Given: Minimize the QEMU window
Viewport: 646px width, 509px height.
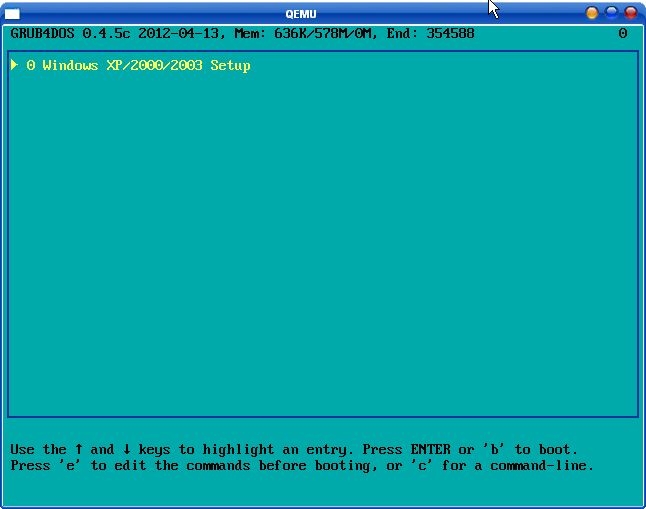Looking at the screenshot, I should tap(592, 13).
